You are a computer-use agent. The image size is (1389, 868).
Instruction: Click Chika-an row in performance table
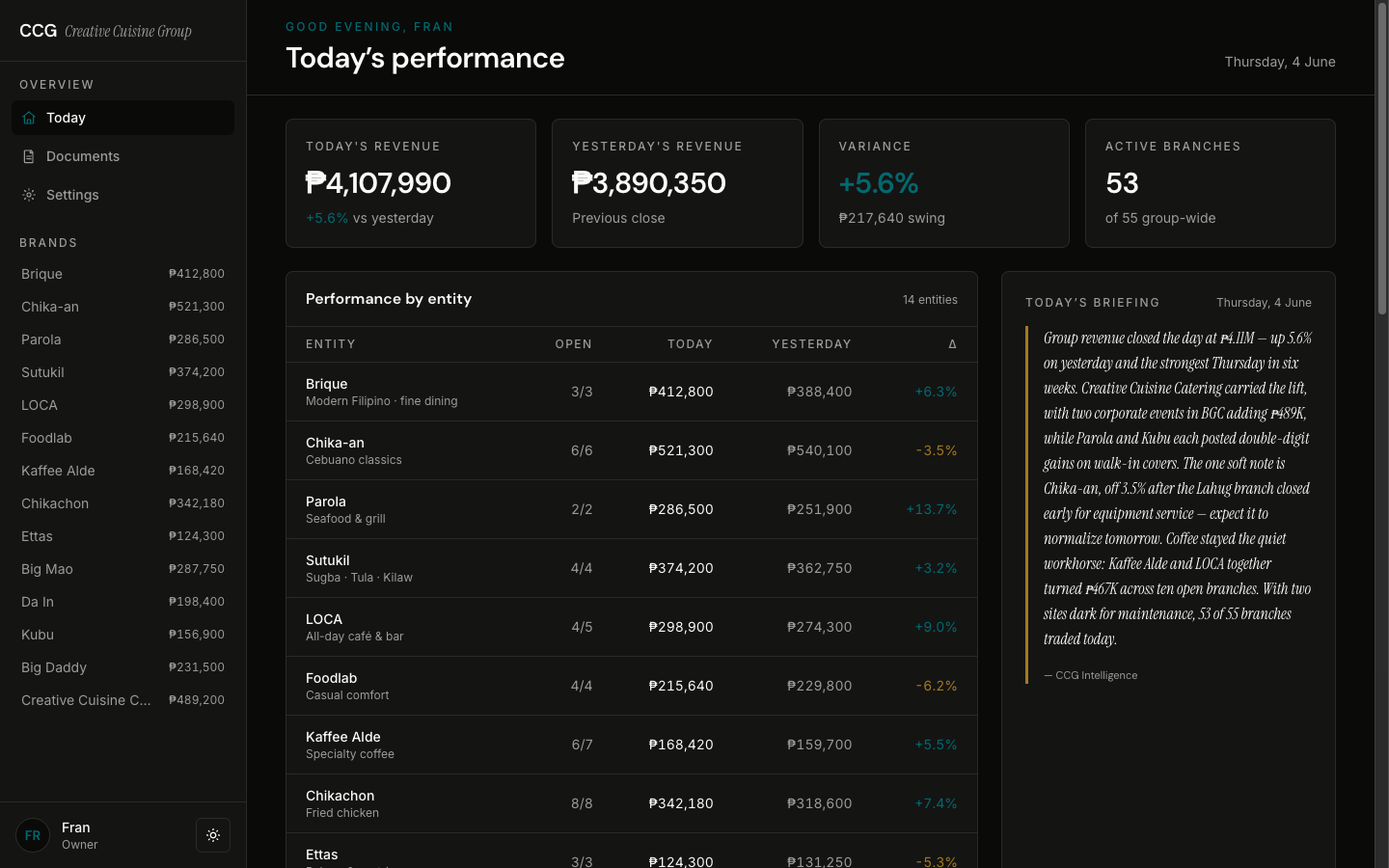pyautogui.click(x=632, y=450)
